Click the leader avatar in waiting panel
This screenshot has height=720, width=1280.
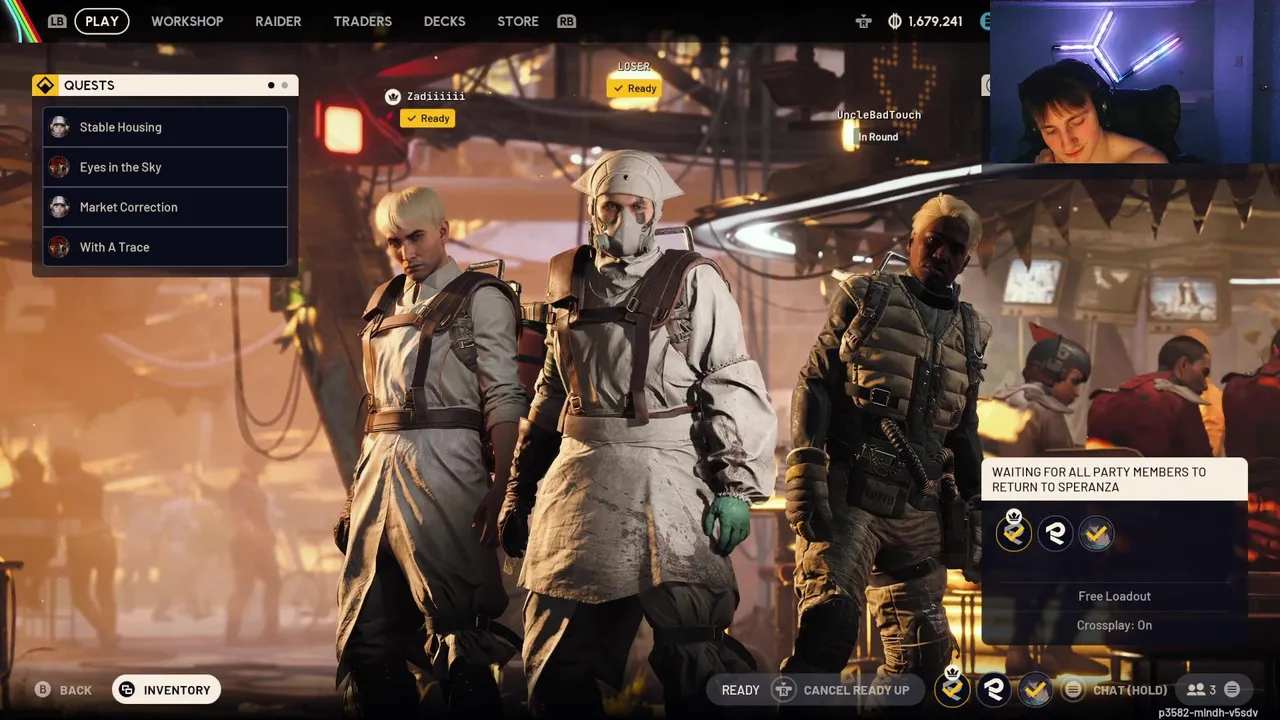[1014, 533]
